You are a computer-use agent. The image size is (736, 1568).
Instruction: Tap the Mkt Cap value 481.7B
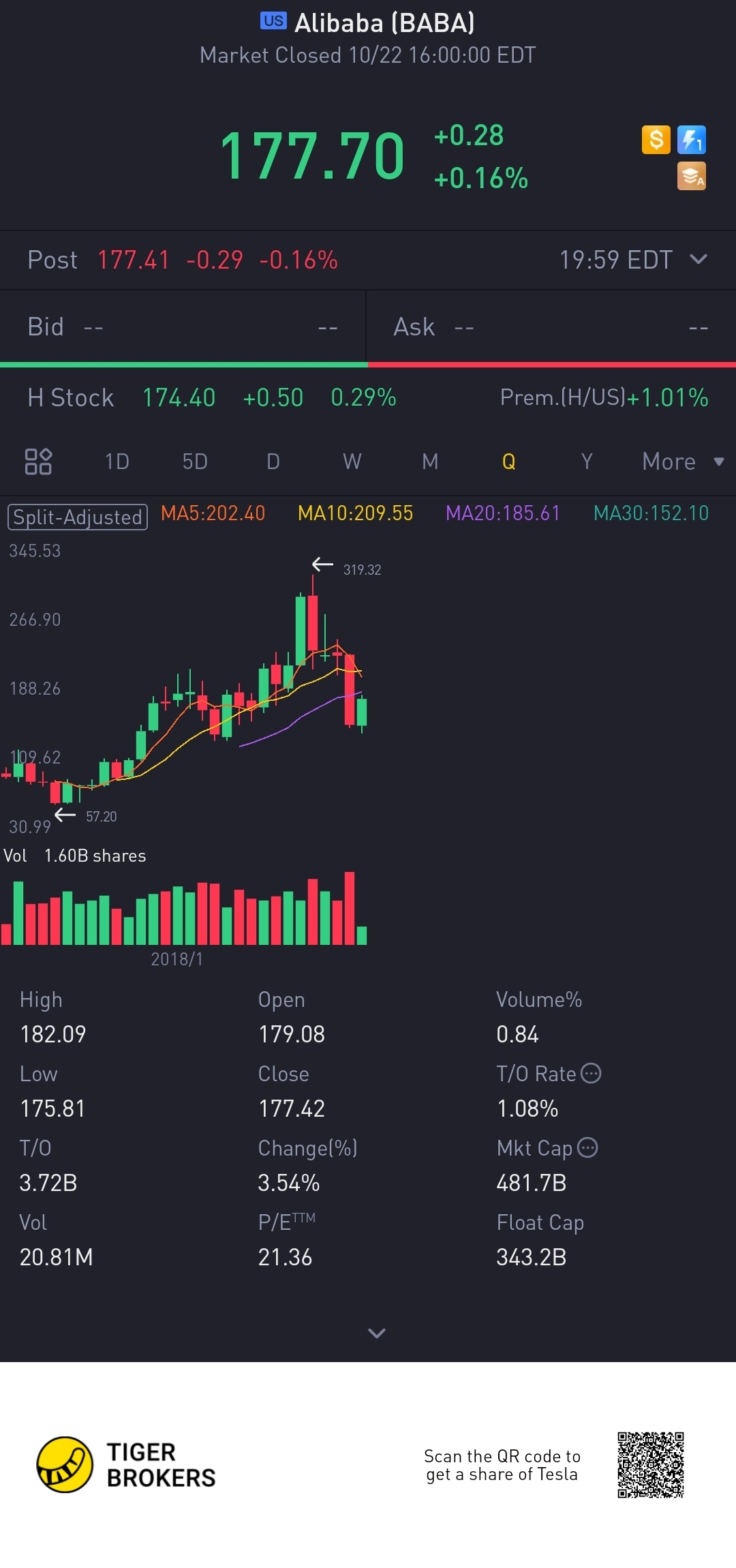pos(532,1183)
